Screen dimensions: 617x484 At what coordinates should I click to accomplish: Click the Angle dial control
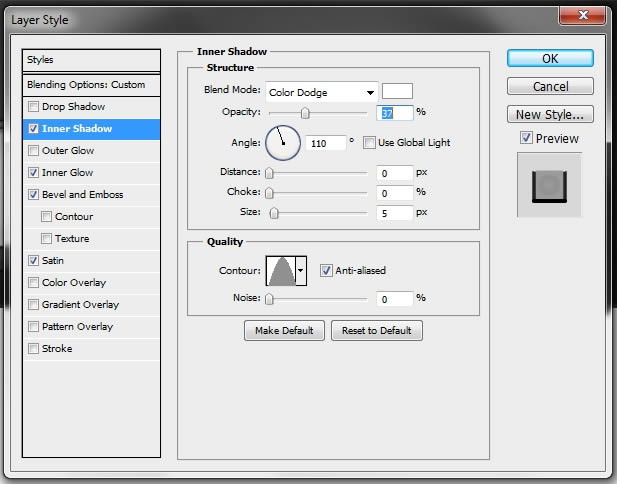[283, 143]
